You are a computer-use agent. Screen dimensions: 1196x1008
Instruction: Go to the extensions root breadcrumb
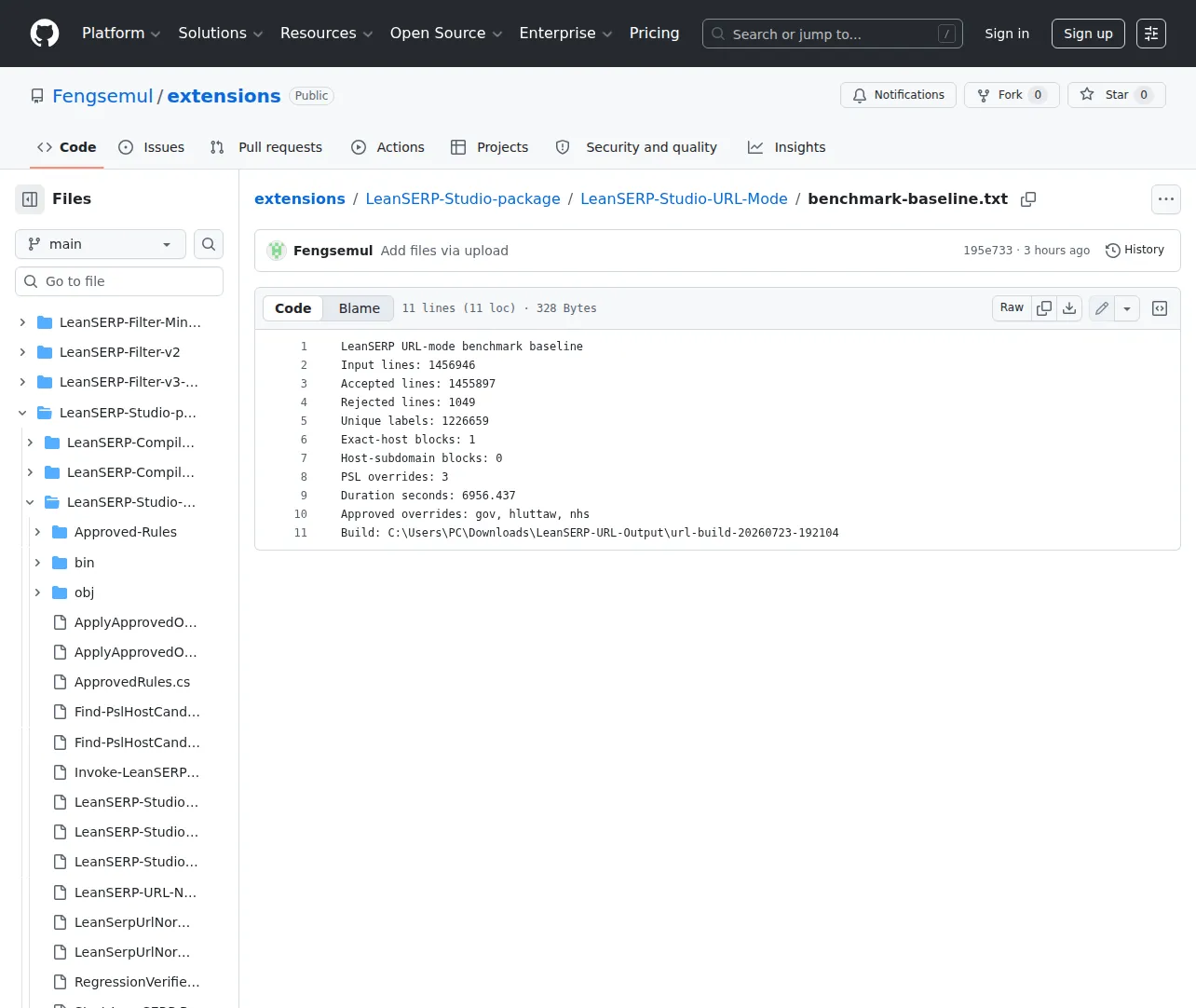tap(300, 199)
